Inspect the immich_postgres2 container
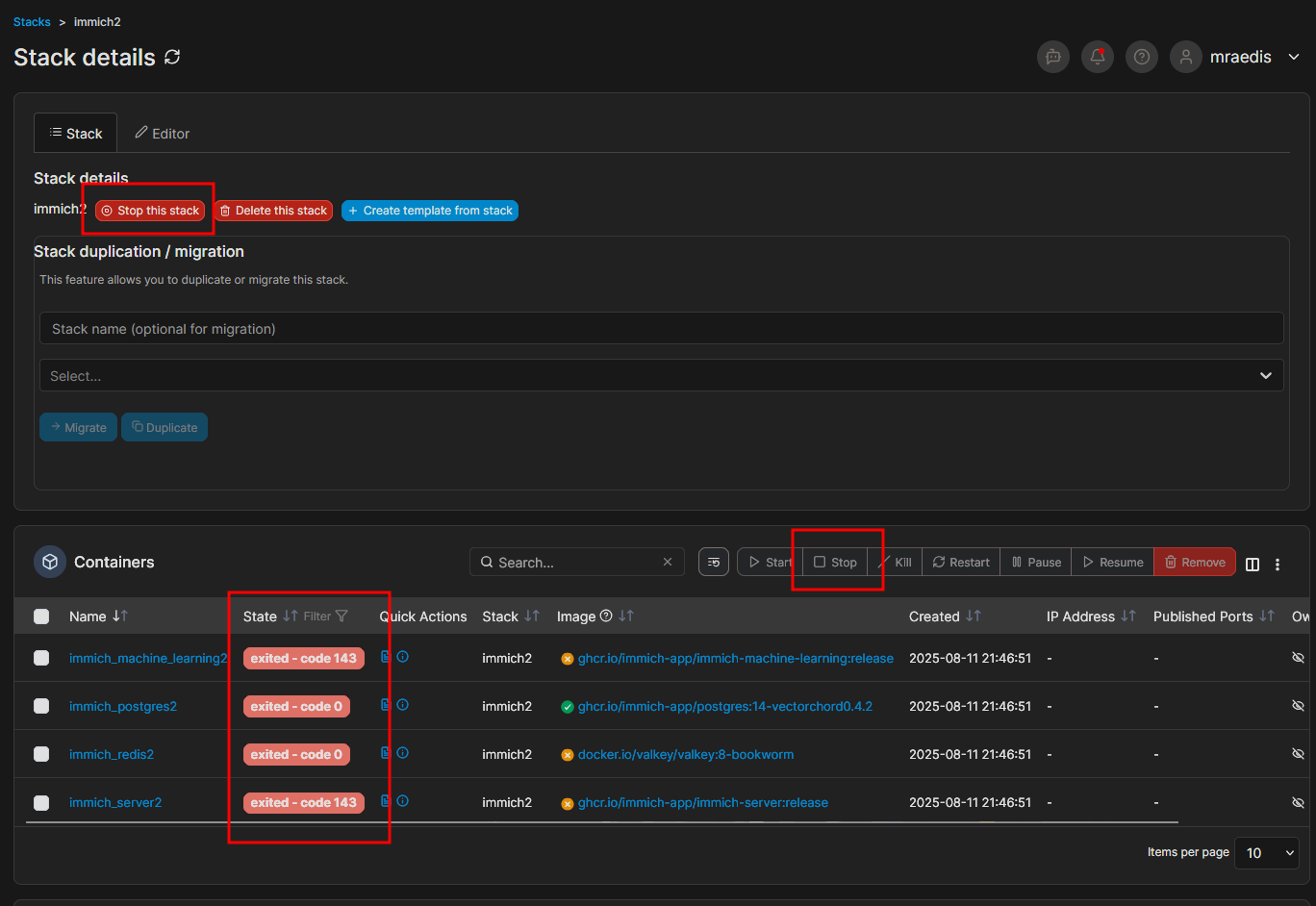Viewport: 1316px width, 906px height. 403,705
